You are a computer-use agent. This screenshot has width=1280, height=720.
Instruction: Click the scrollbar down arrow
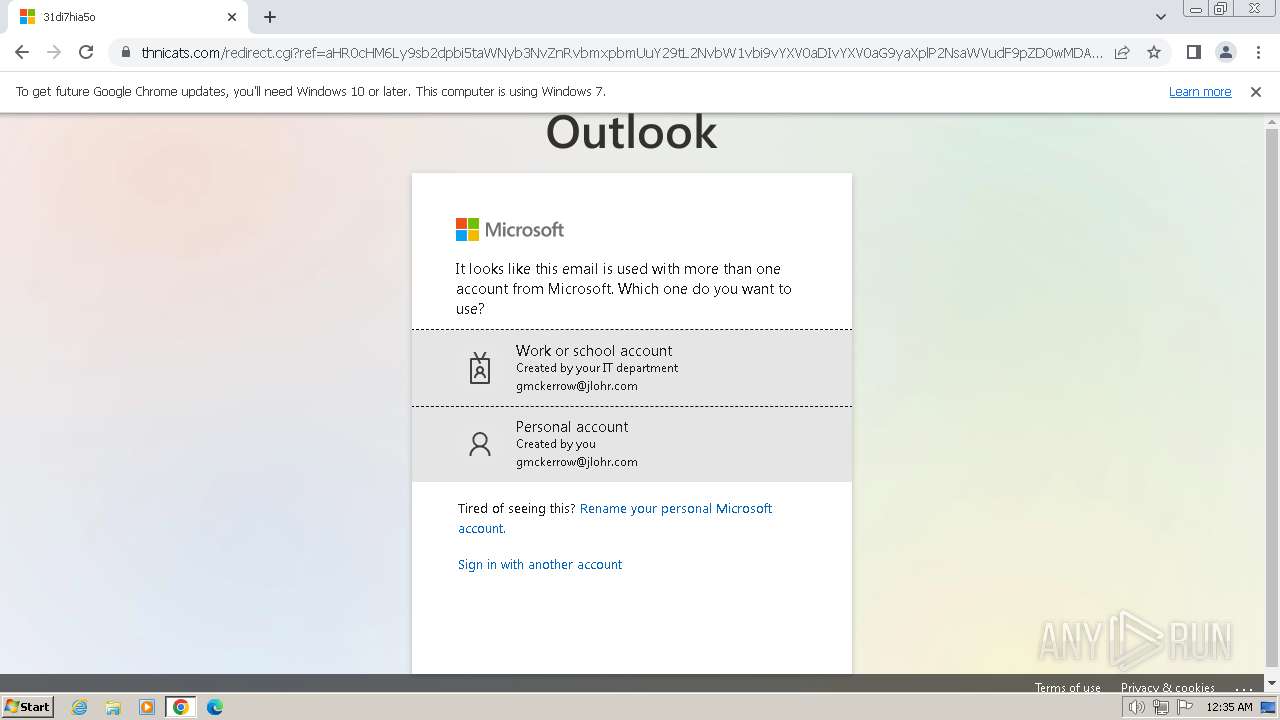[1272, 683]
